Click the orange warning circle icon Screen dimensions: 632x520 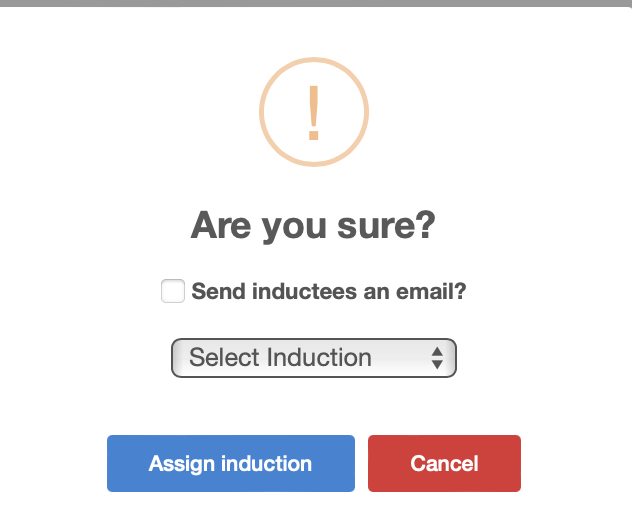click(x=314, y=112)
